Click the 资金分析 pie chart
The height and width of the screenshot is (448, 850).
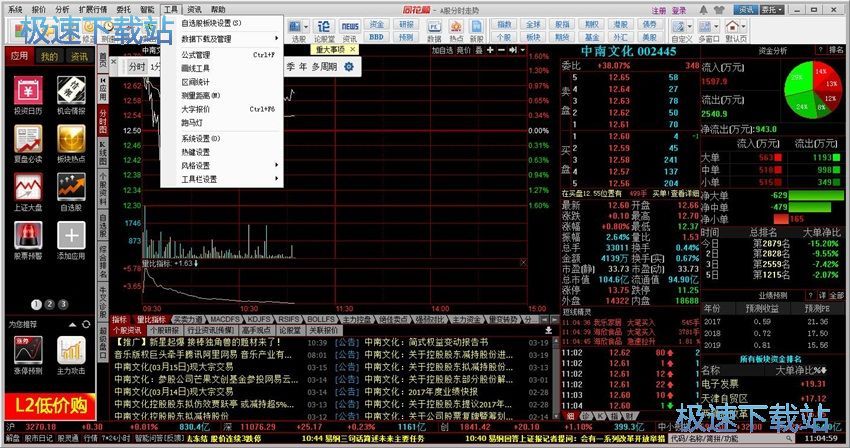click(x=813, y=89)
